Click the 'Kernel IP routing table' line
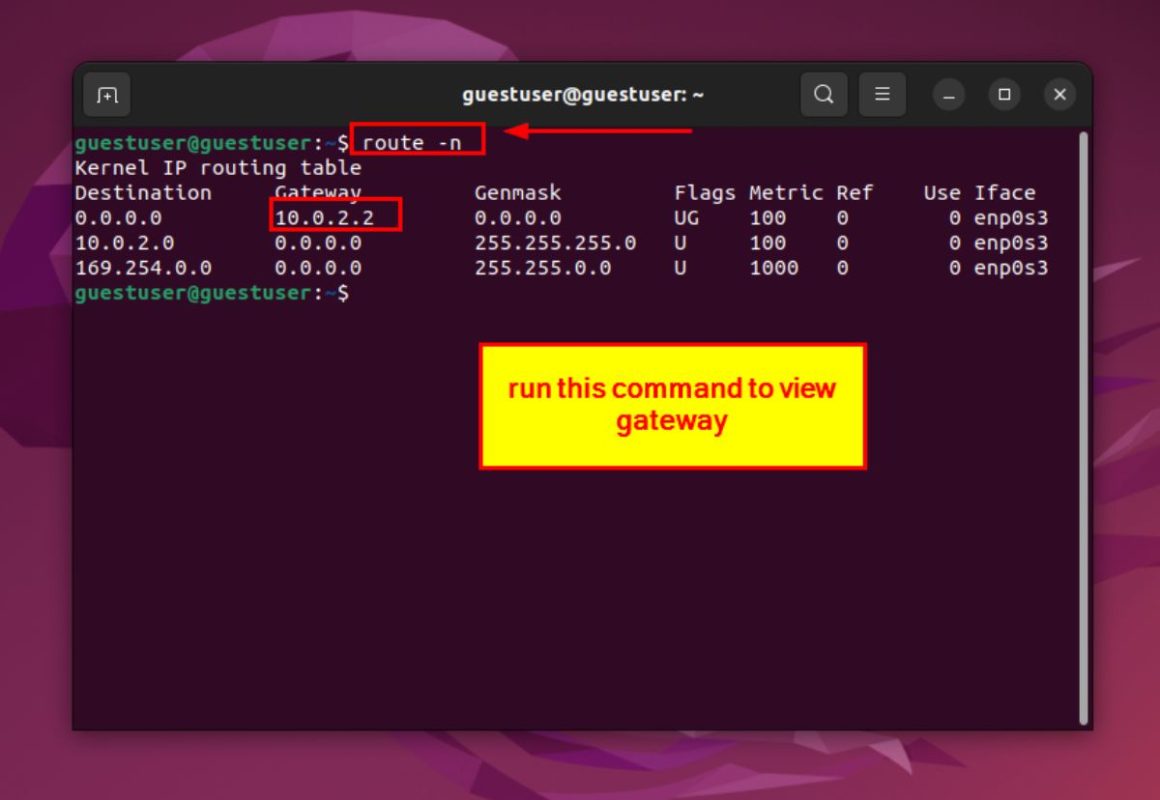Viewport: 1160px width, 800px height. [x=218, y=167]
